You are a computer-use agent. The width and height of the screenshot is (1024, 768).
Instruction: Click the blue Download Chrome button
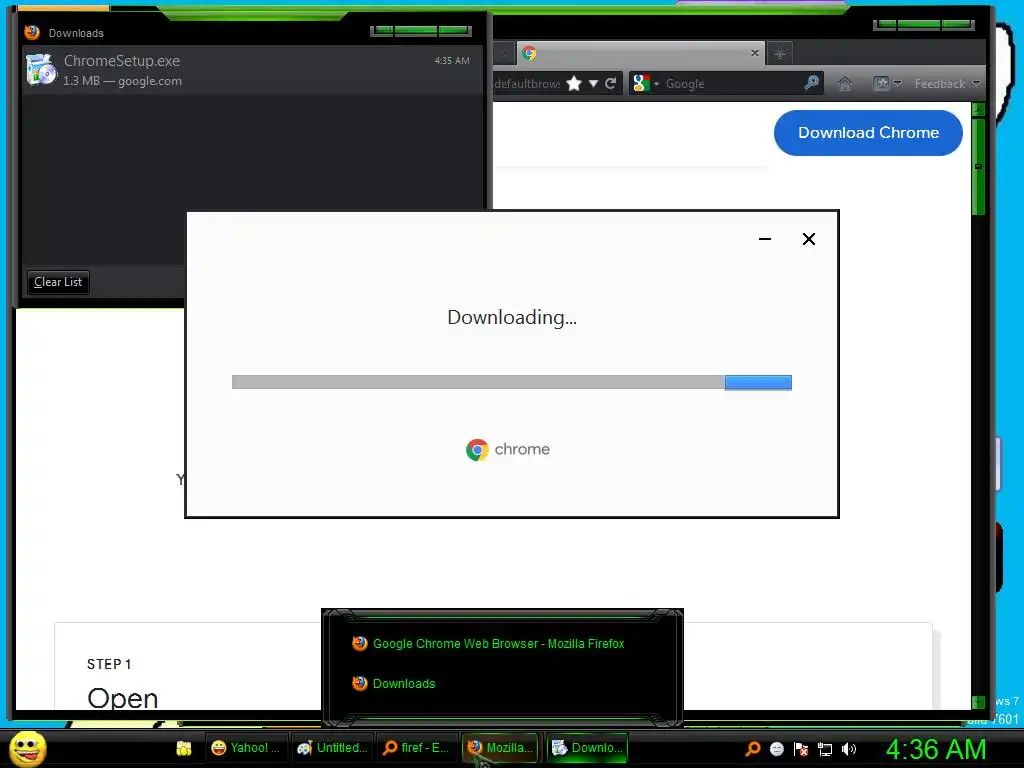point(868,133)
